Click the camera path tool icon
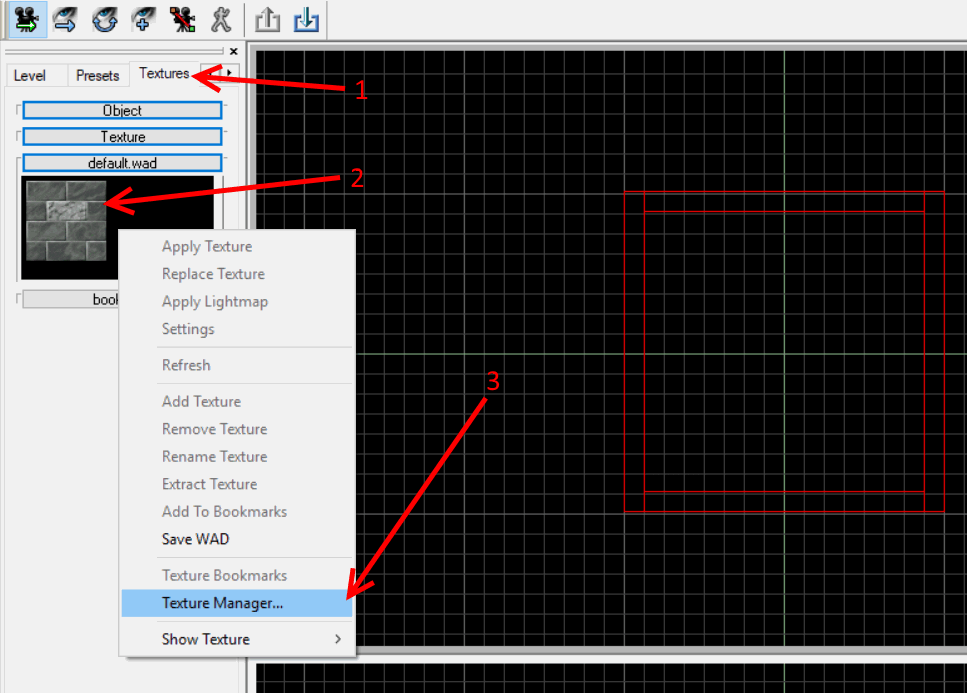This screenshot has height=693, width=967. pos(182,20)
